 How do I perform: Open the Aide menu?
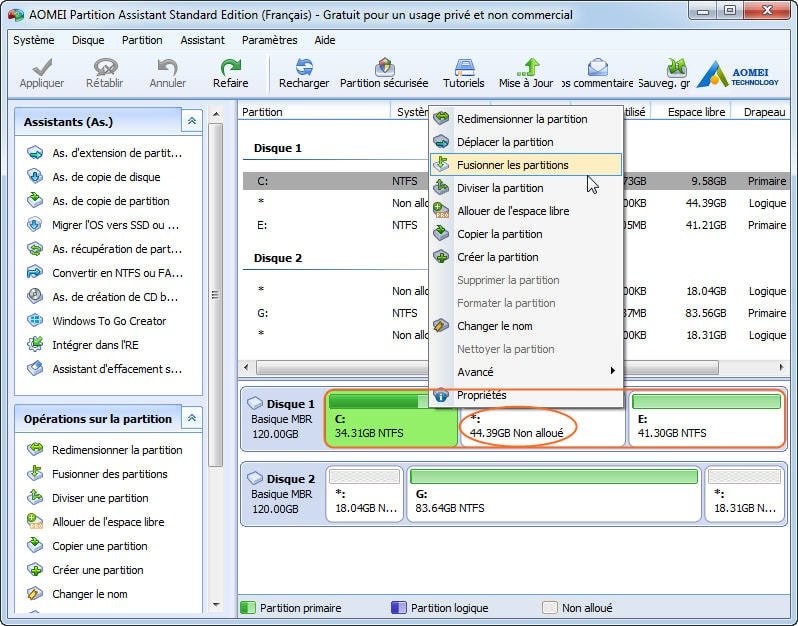coord(325,40)
